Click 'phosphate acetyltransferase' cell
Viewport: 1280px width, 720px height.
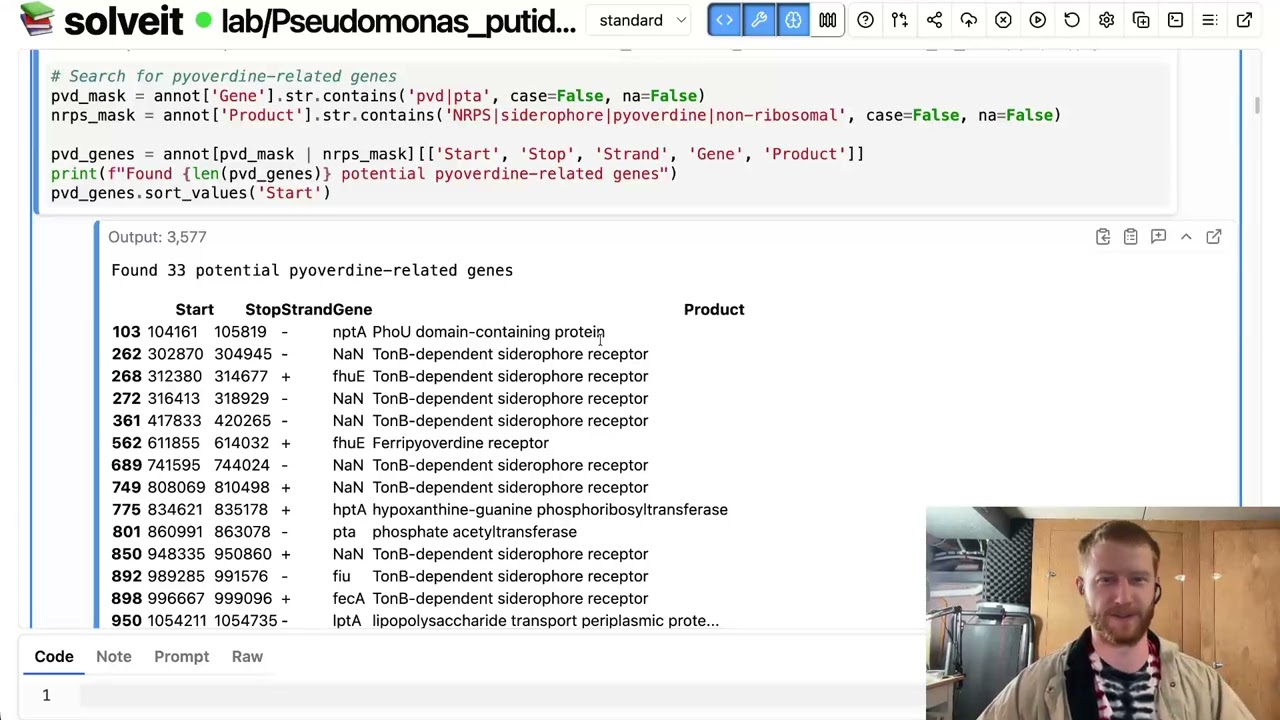coord(474,532)
